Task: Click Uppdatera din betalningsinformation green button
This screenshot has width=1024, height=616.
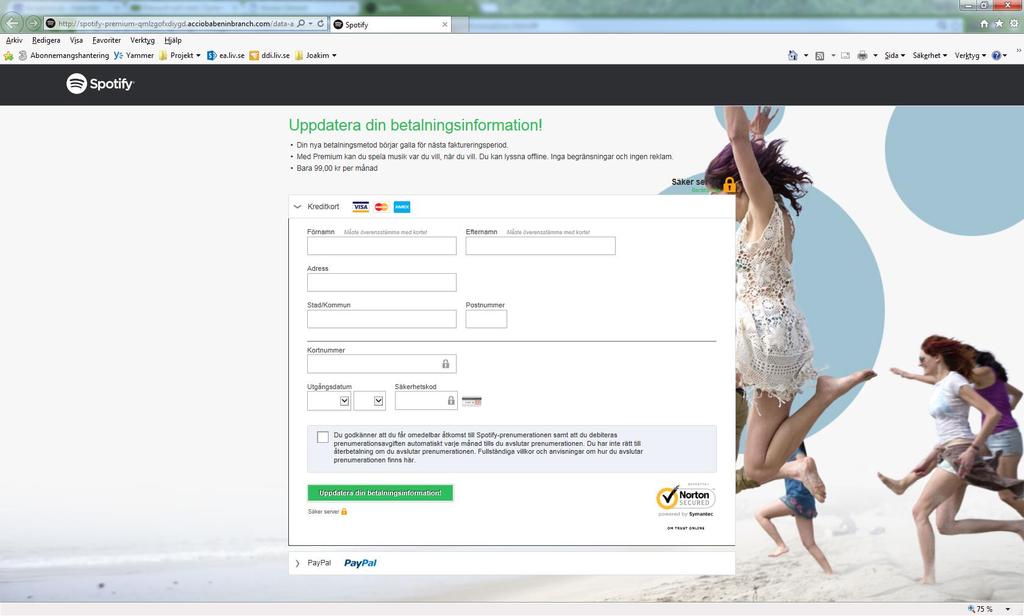Action: (x=380, y=493)
